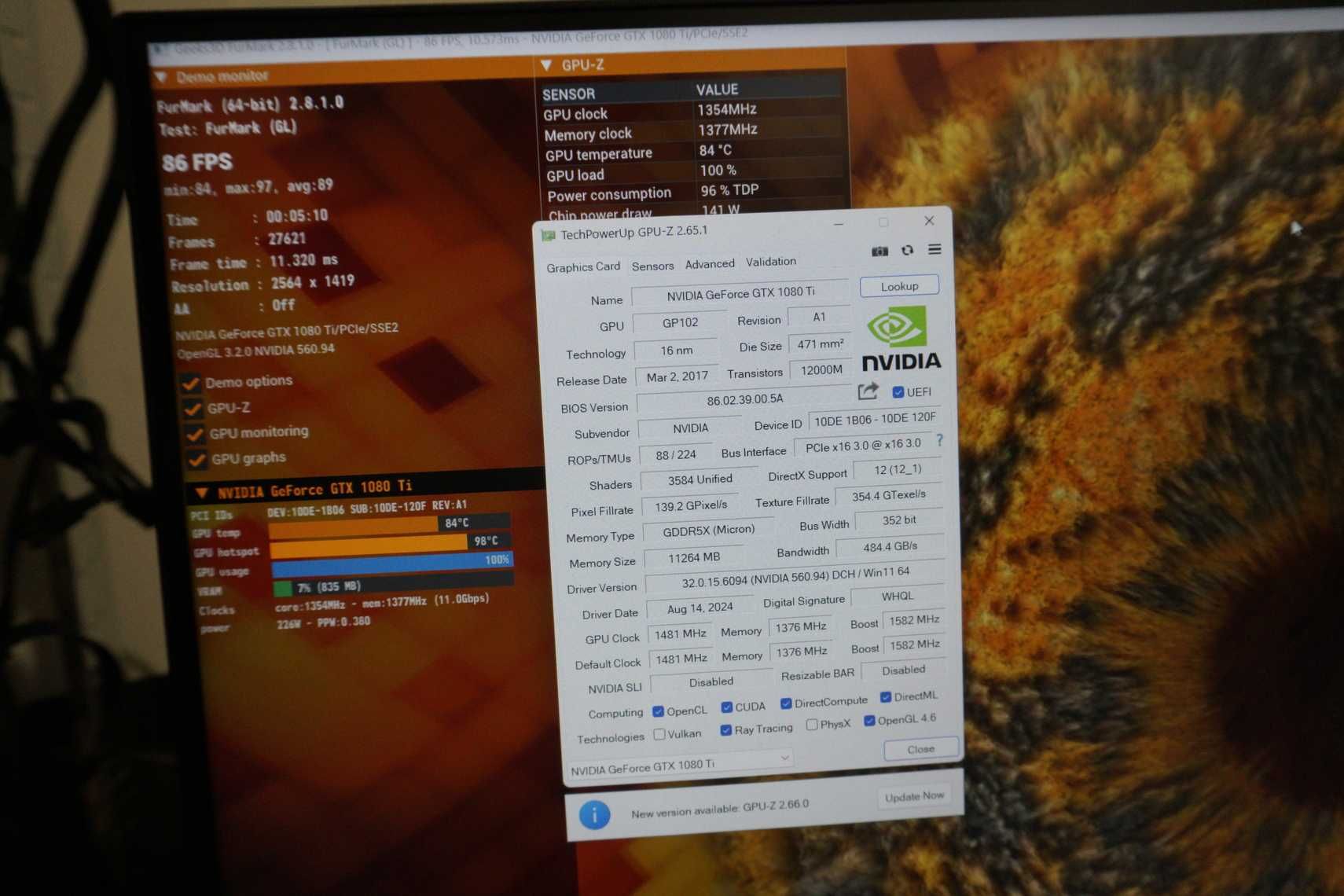Toggle the OpenCL checkbox
Image resolution: width=1344 pixels, height=896 pixels.
[x=658, y=711]
